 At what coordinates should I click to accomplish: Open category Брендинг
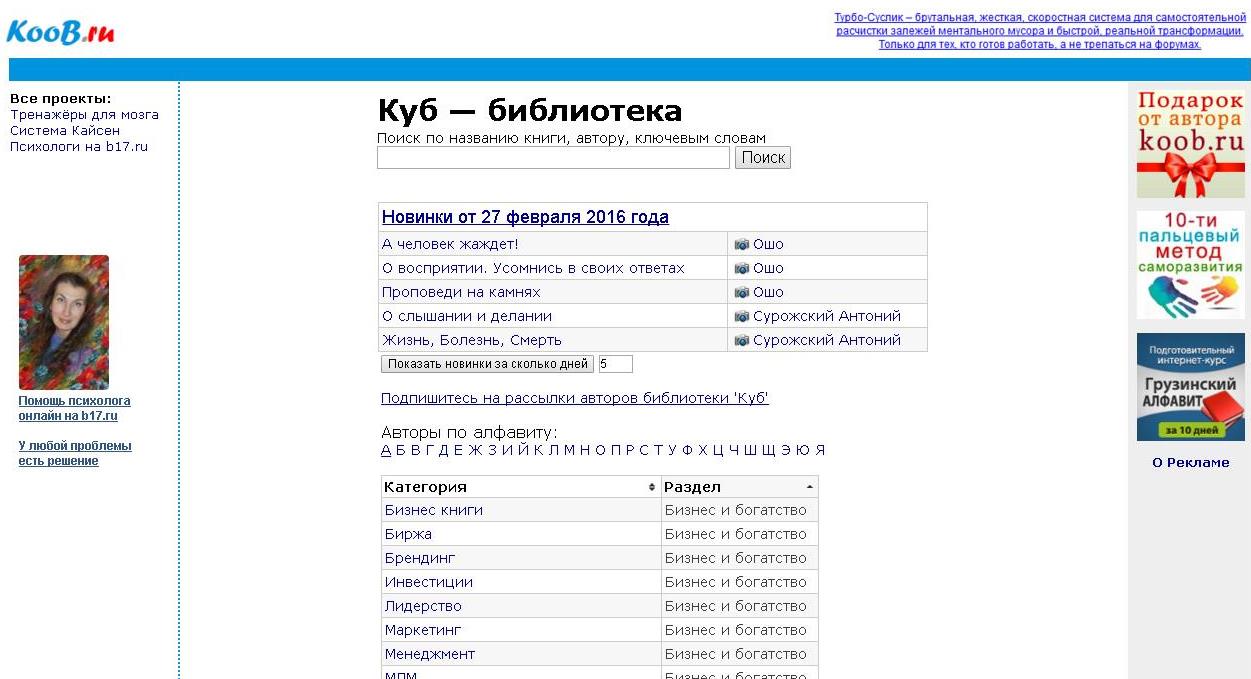click(x=420, y=558)
